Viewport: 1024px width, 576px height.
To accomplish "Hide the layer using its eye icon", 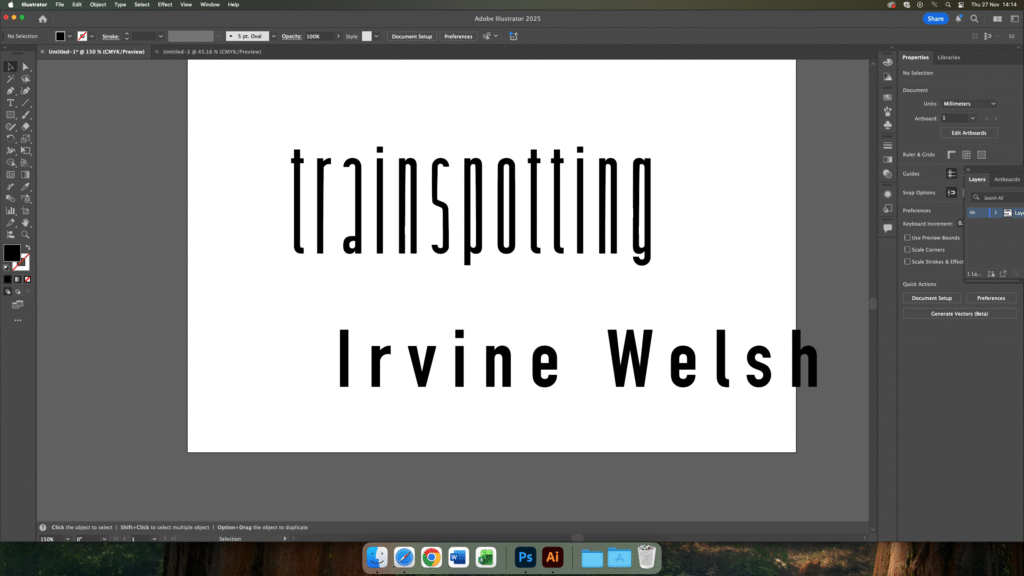I will [972, 213].
